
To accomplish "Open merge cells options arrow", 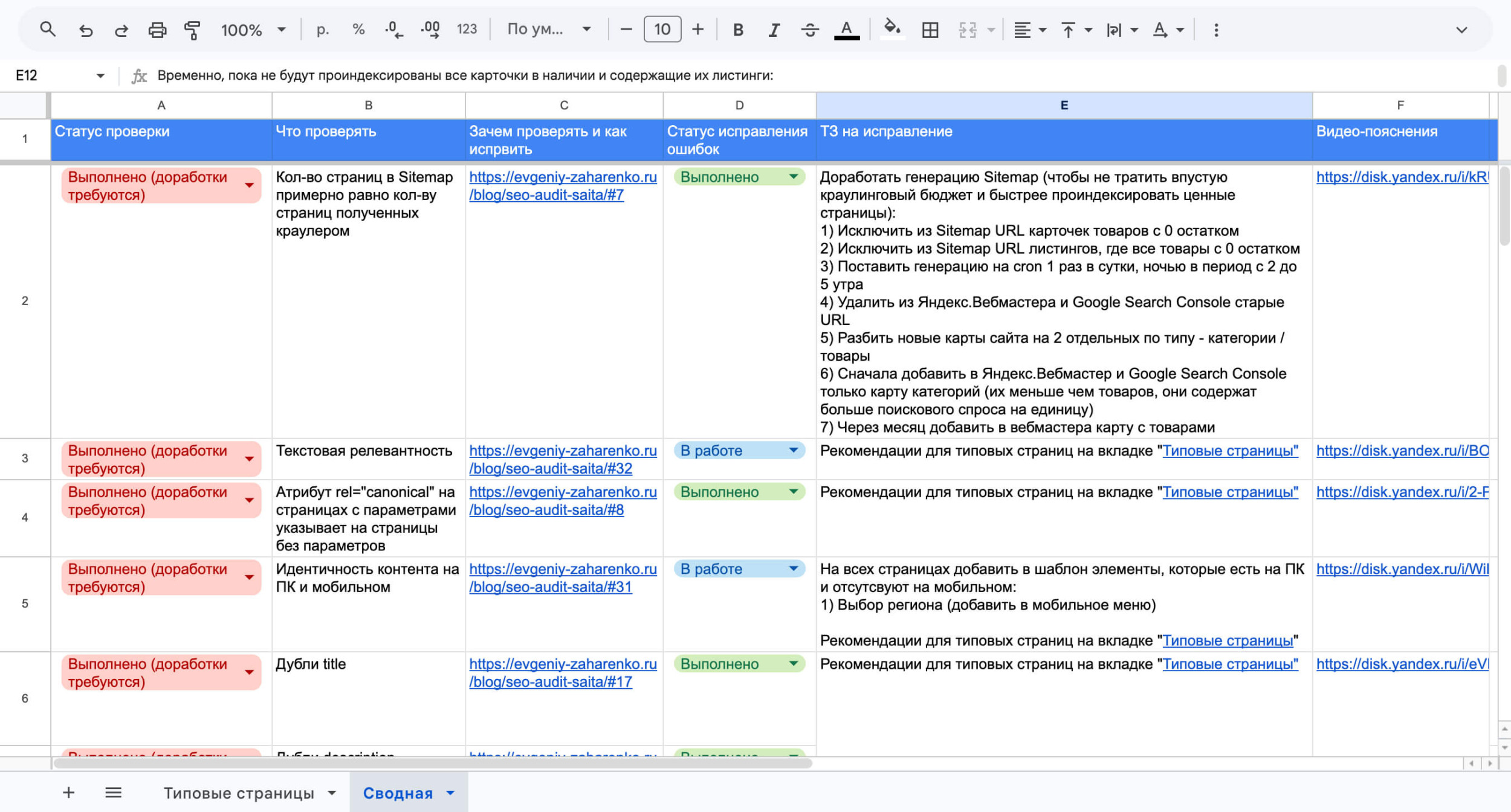I will 991,30.
